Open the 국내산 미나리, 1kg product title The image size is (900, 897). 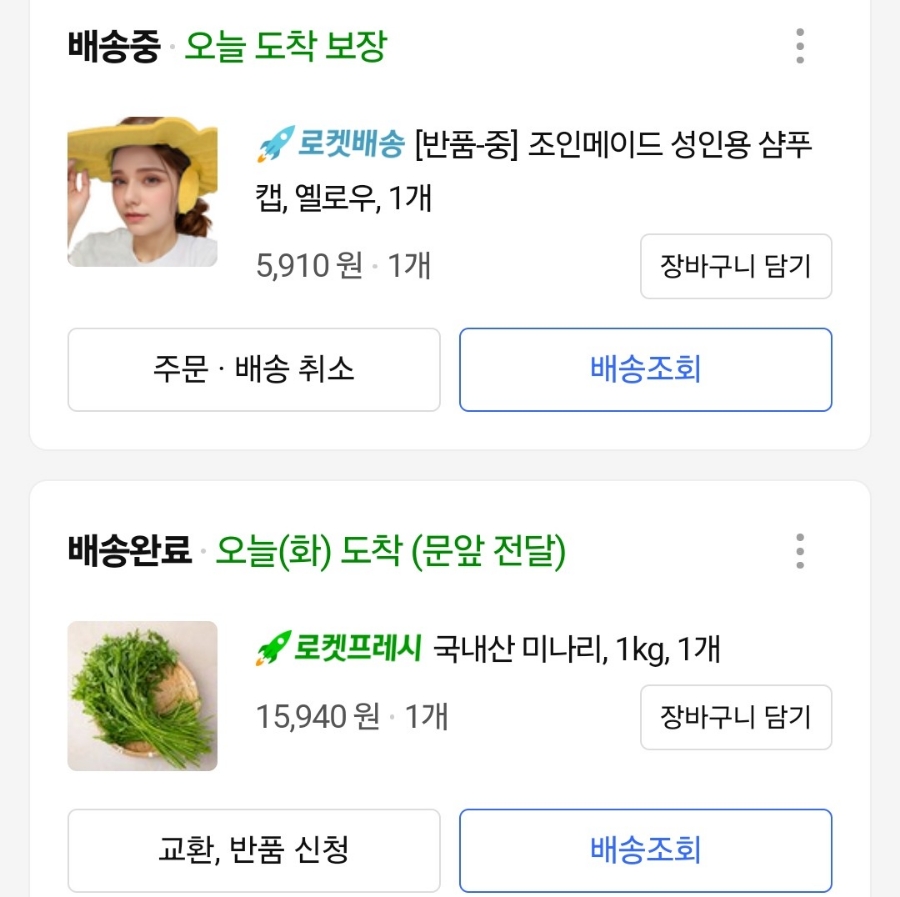[x=576, y=650]
